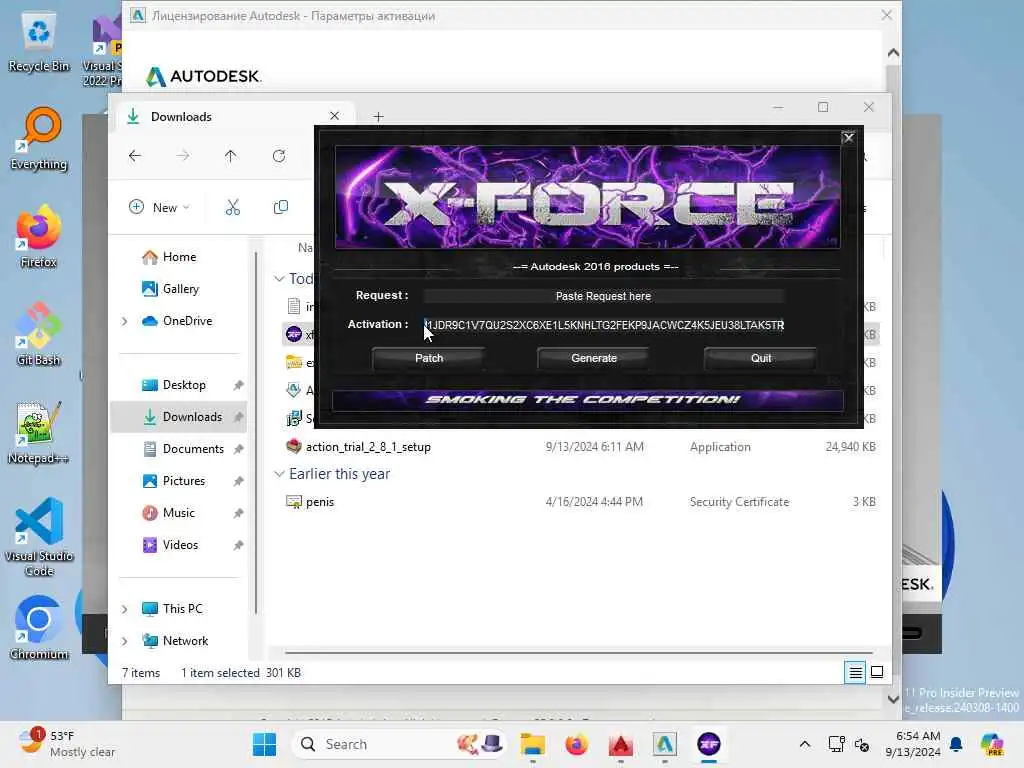
Task: Go up one folder level in Explorer
Action: pyautogui.click(x=231, y=156)
